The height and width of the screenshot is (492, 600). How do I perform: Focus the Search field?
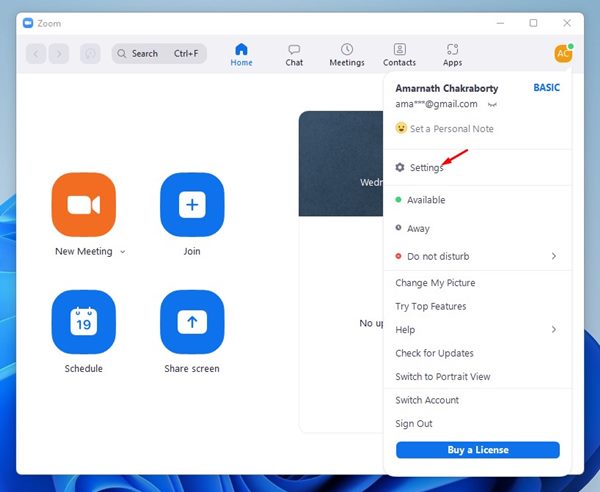point(159,54)
